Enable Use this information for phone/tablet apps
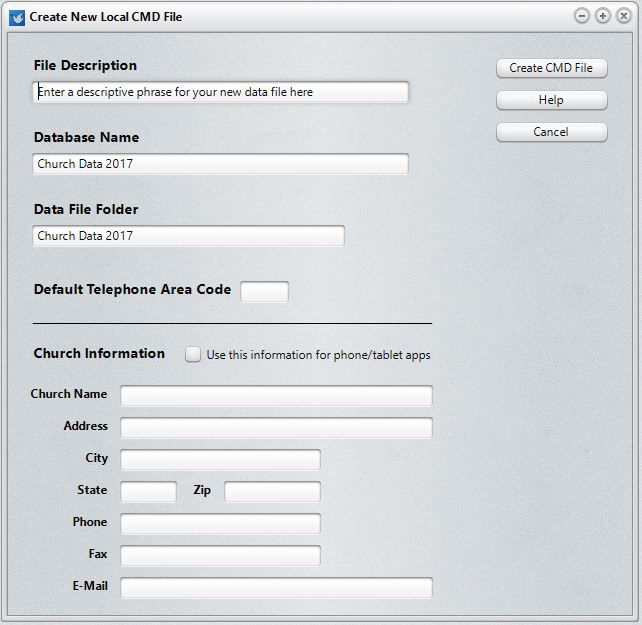Image resolution: width=642 pixels, height=625 pixels. (x=193, y=354)
